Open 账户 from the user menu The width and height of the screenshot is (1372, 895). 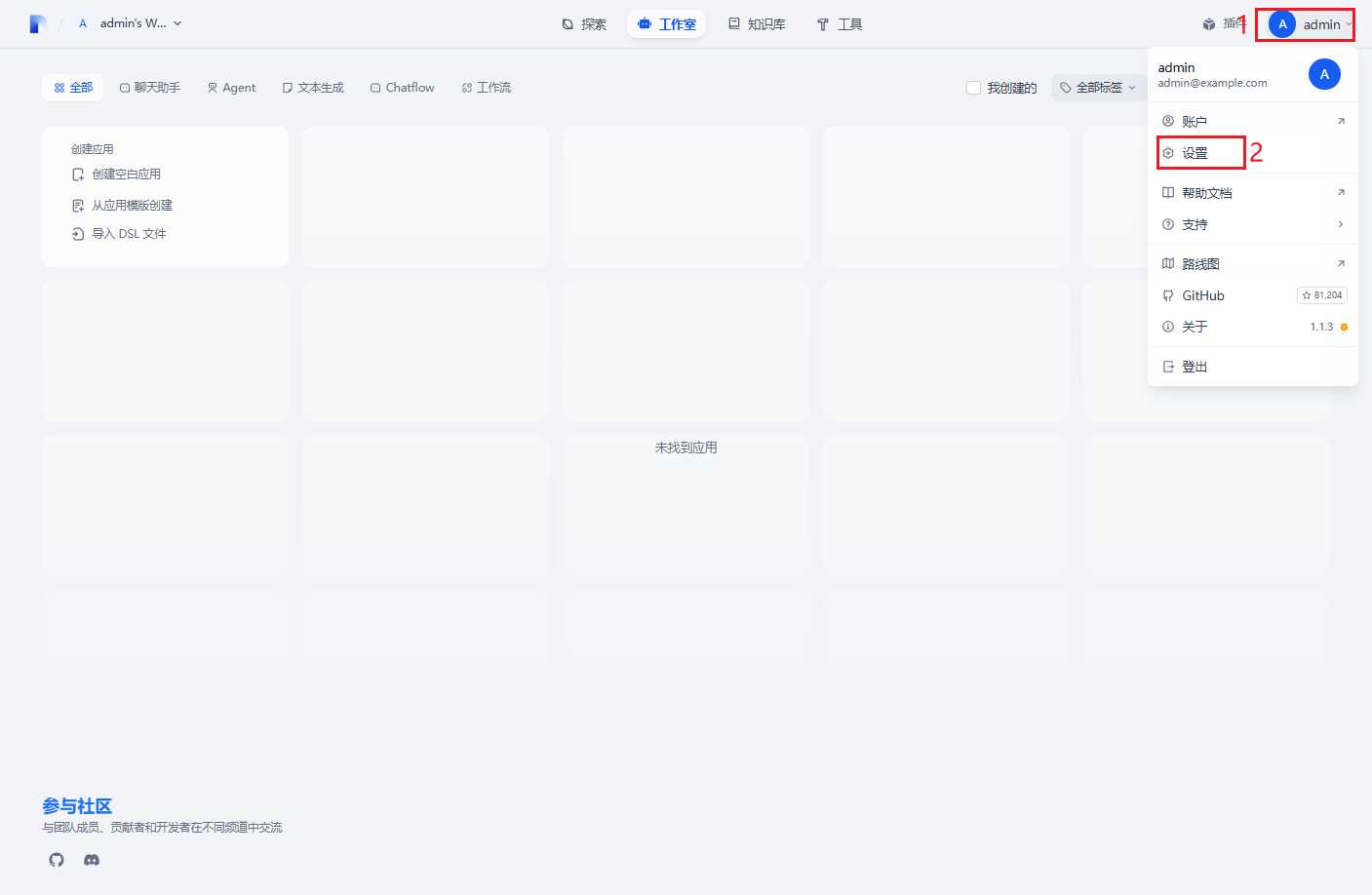pos(1253,121)
